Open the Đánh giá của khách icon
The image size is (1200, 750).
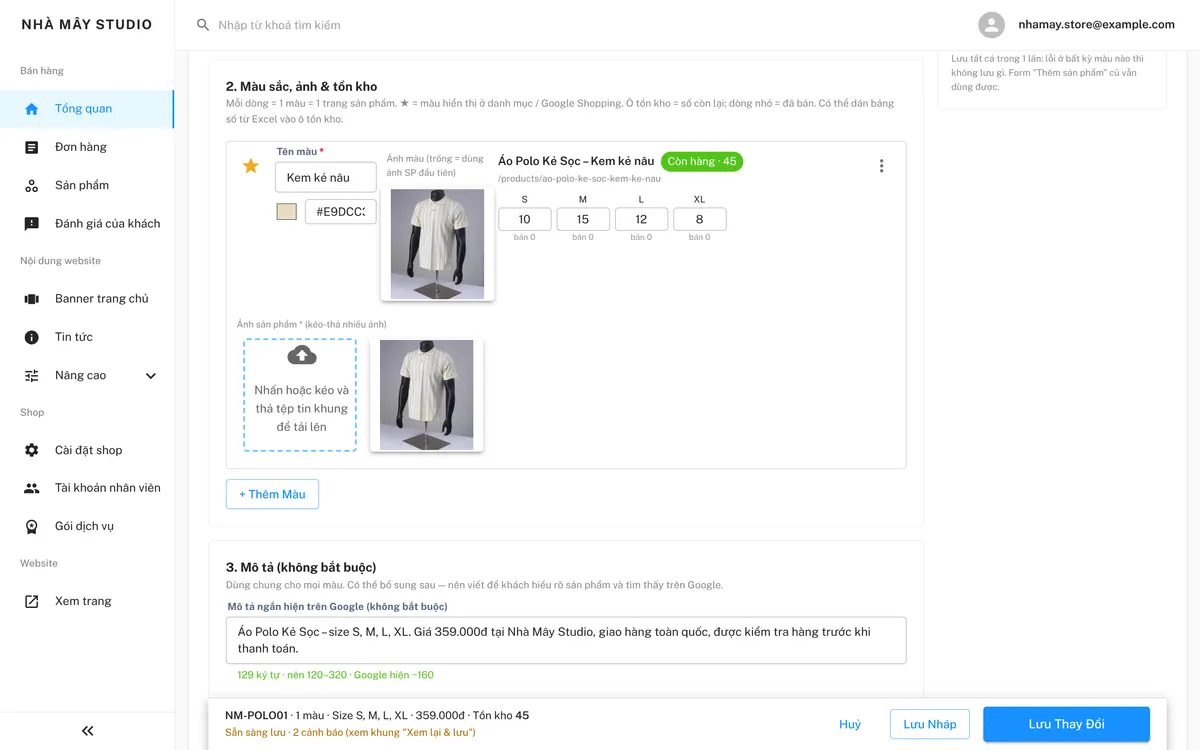tap(32, 224)
